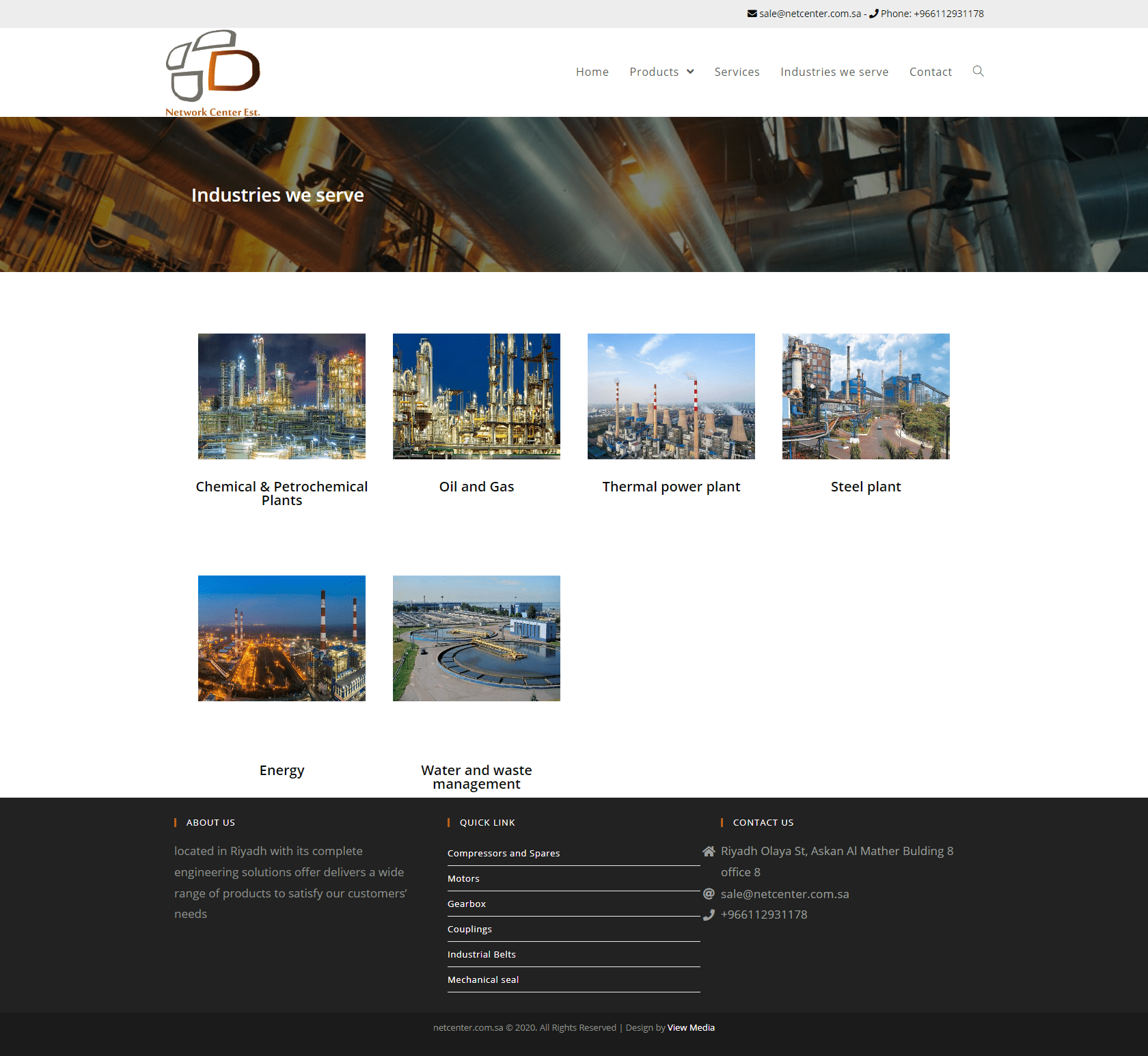Screen dimensions: 1148x1056
Task: Click the phone icon in Contact Us footer
Action: click(x=709, y=915)
